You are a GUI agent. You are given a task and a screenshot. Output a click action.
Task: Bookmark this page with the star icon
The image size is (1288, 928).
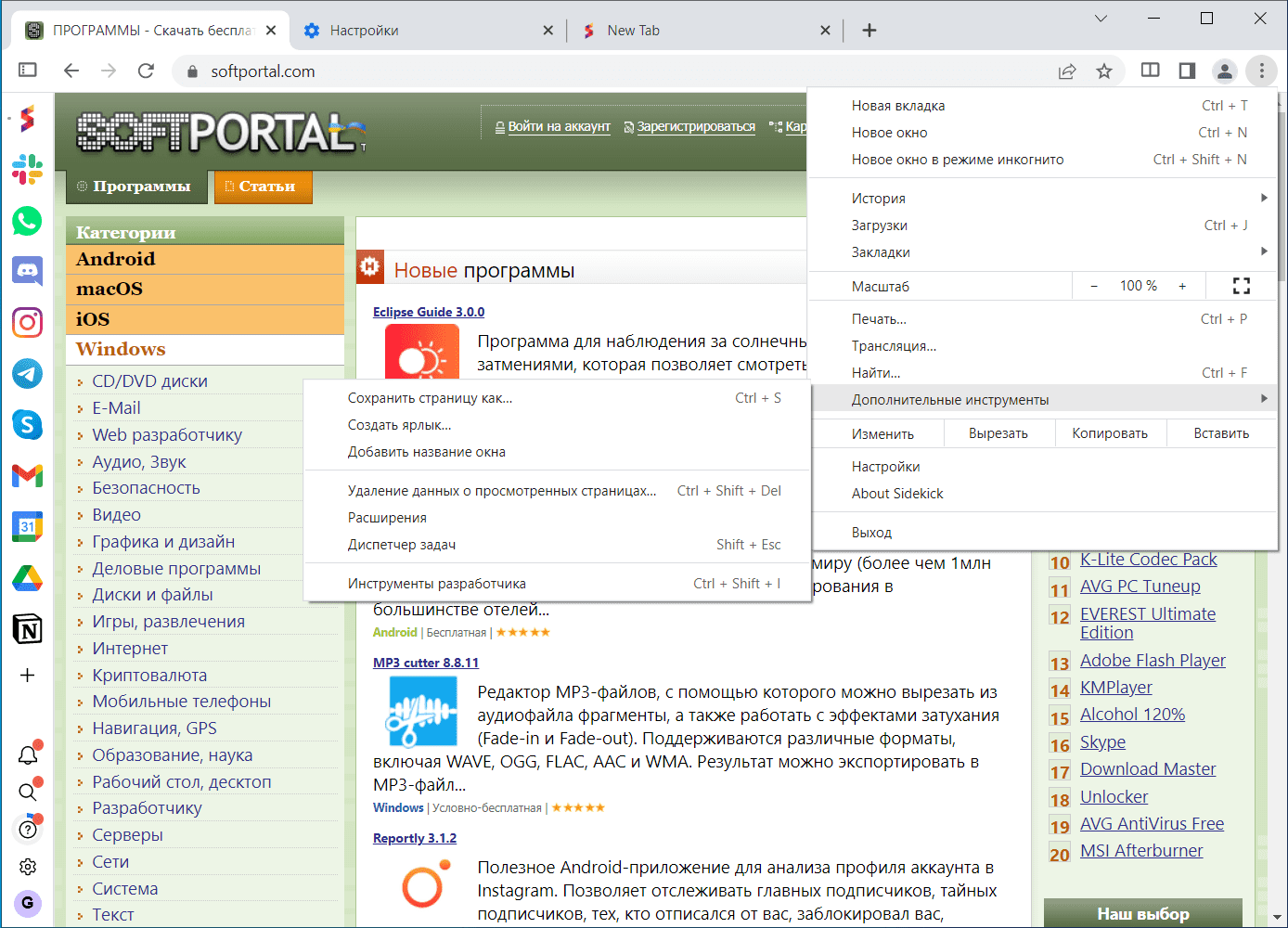pyautogui.click(x=1104, y=71)
